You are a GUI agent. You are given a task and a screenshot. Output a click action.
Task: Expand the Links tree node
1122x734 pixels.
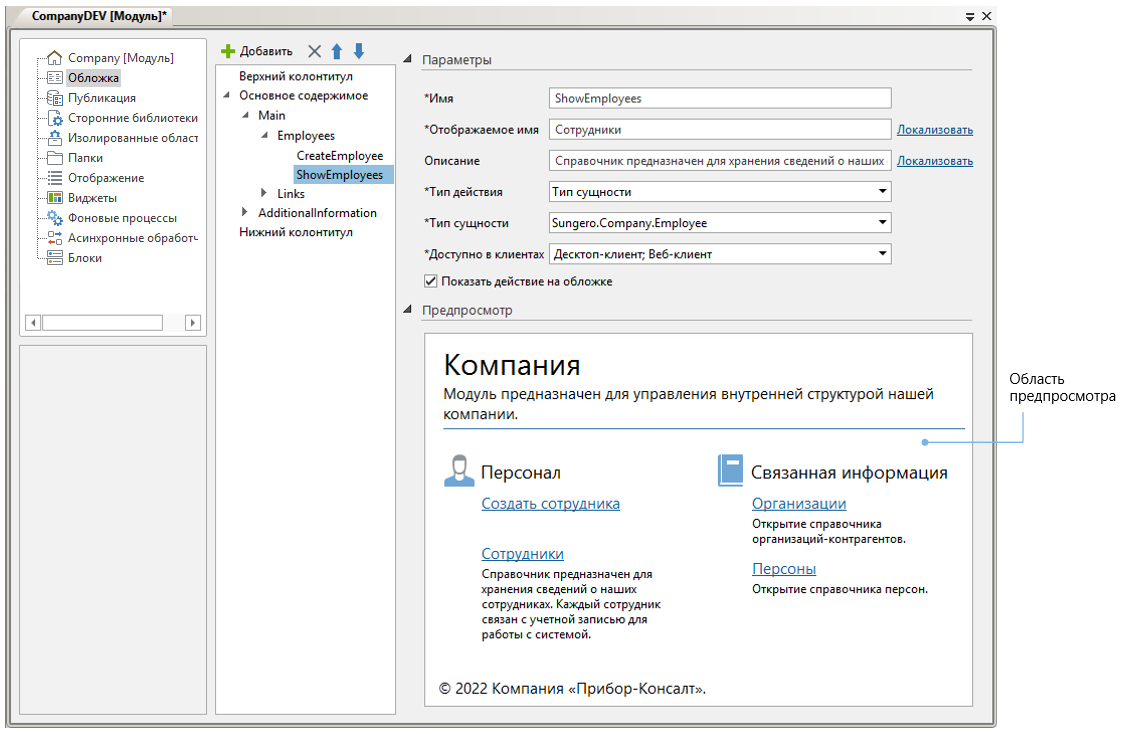coord(264,193)
